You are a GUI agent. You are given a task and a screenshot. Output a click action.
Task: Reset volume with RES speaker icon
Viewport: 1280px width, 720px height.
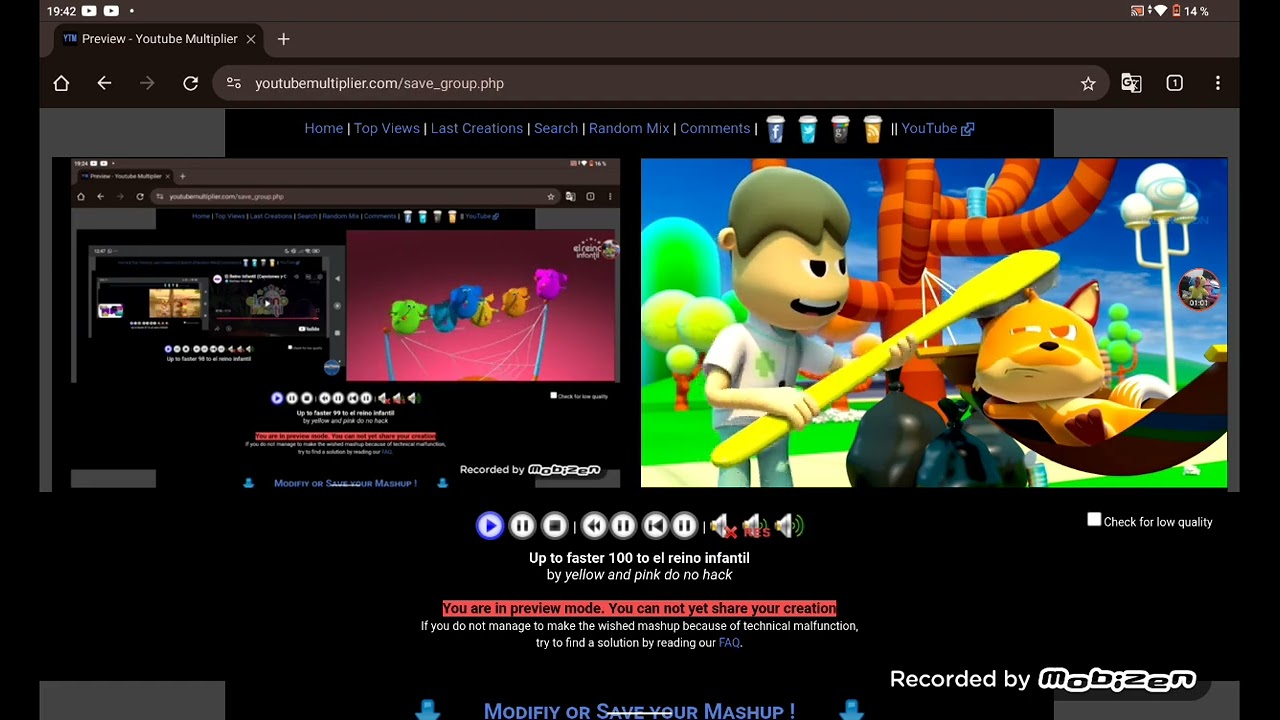[756, 525]
